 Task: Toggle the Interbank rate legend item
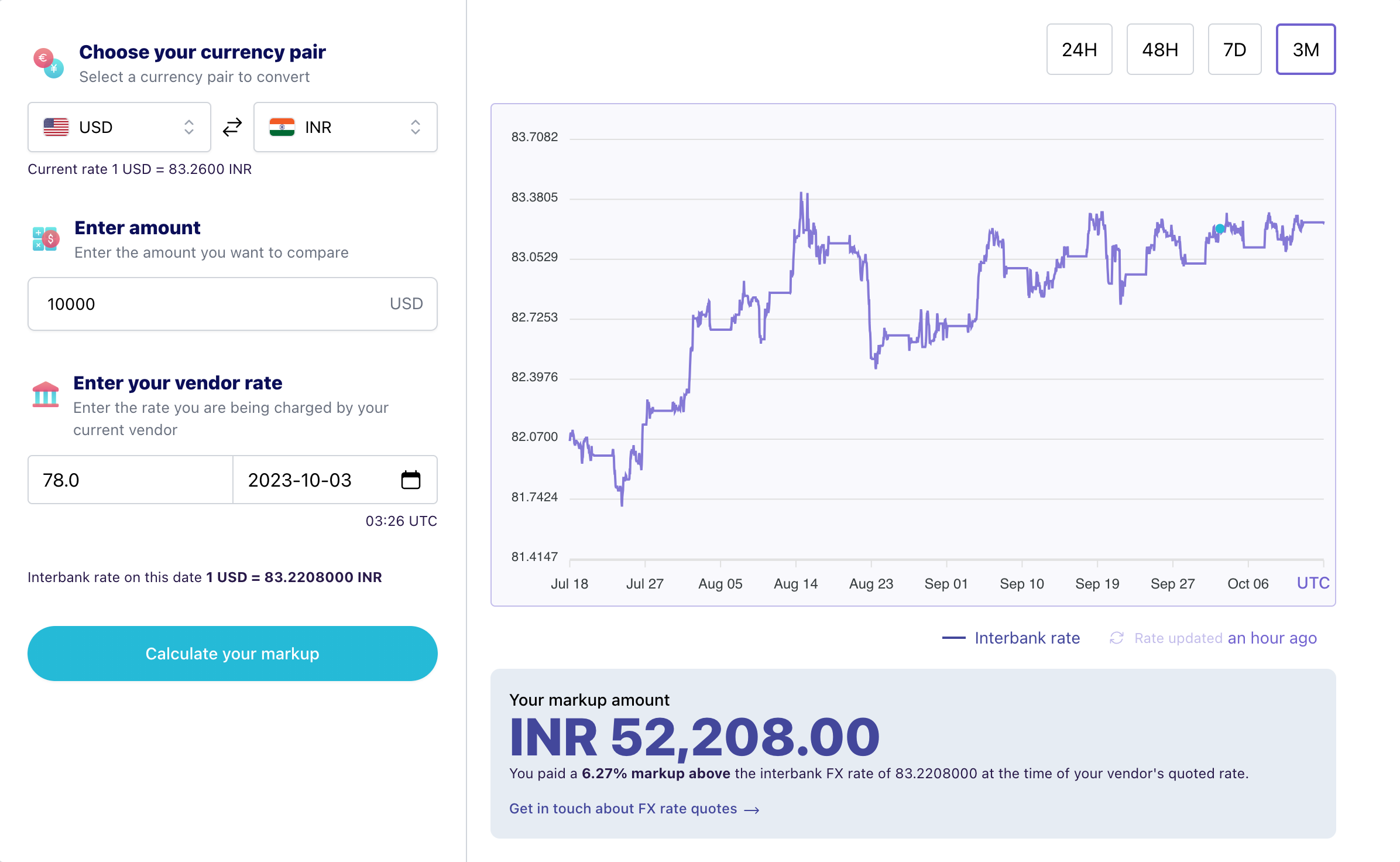pyautogui.click(x=1011, y=638)
